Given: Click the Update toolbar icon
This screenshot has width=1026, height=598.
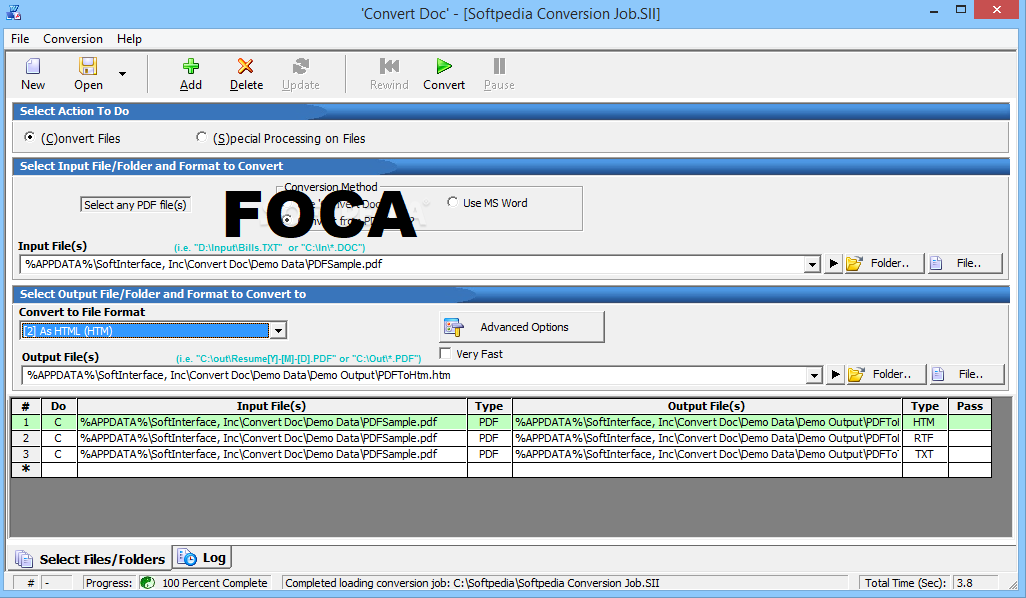Looking at the screenshot, I should pos(301,74).
